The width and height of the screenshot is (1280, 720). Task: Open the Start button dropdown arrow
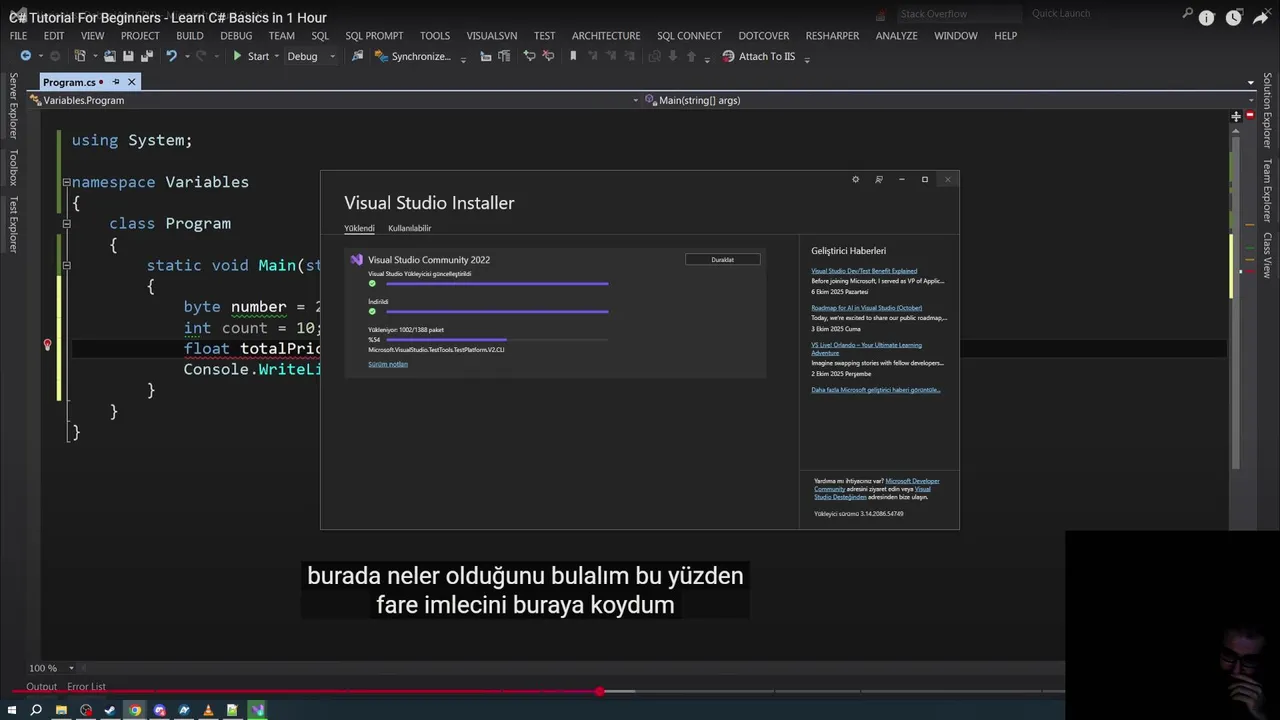277,57
